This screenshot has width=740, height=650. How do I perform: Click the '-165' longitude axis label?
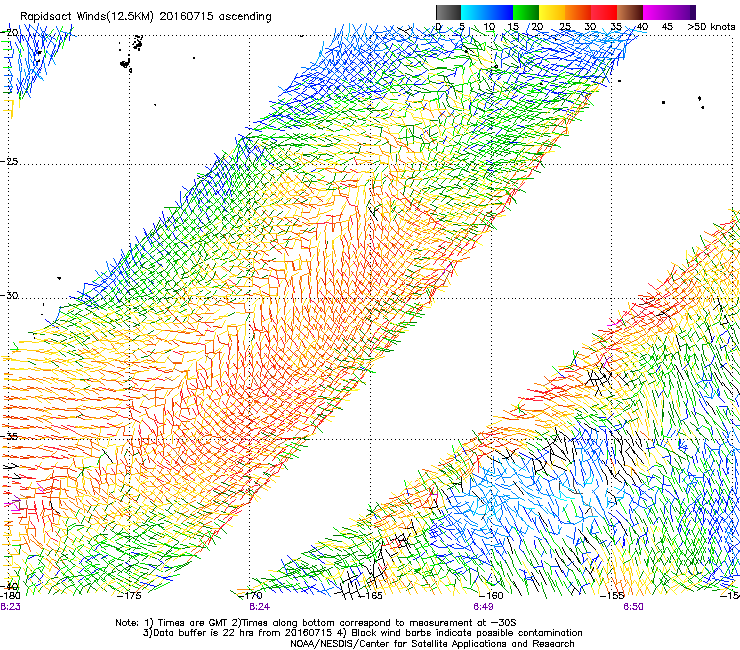(370, 596)
